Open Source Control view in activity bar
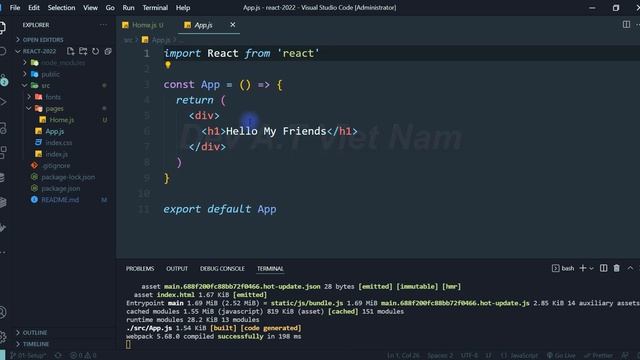The height and width of the screenshot is (360, 640). point(4,80)
